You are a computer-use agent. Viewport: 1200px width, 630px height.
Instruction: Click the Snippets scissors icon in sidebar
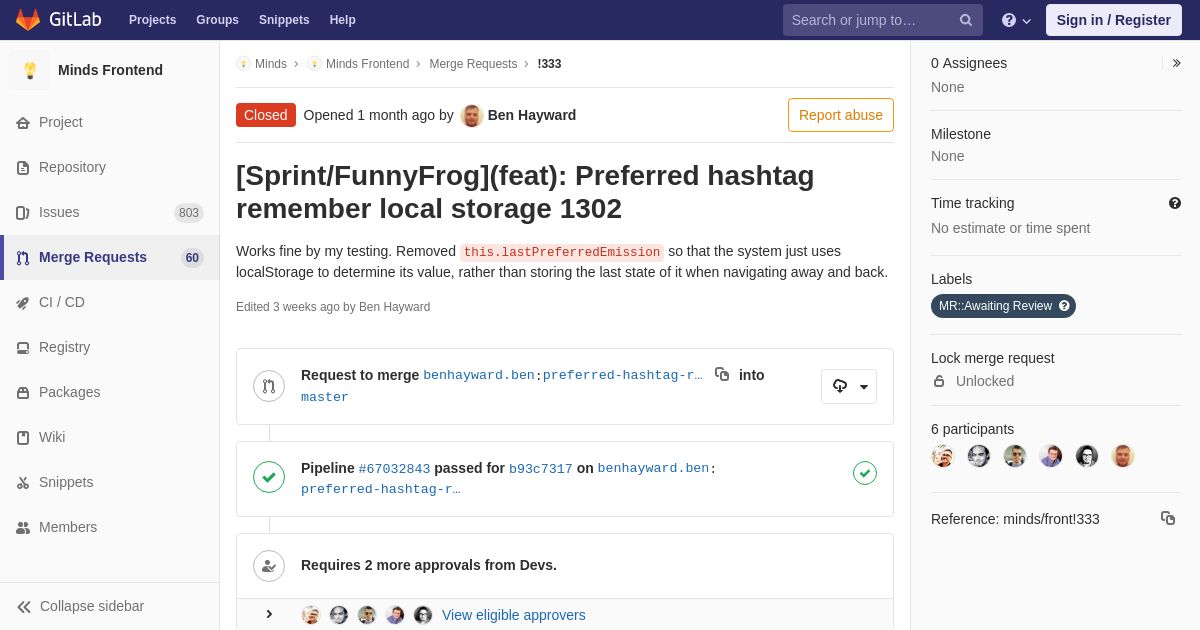coord(23,483)
